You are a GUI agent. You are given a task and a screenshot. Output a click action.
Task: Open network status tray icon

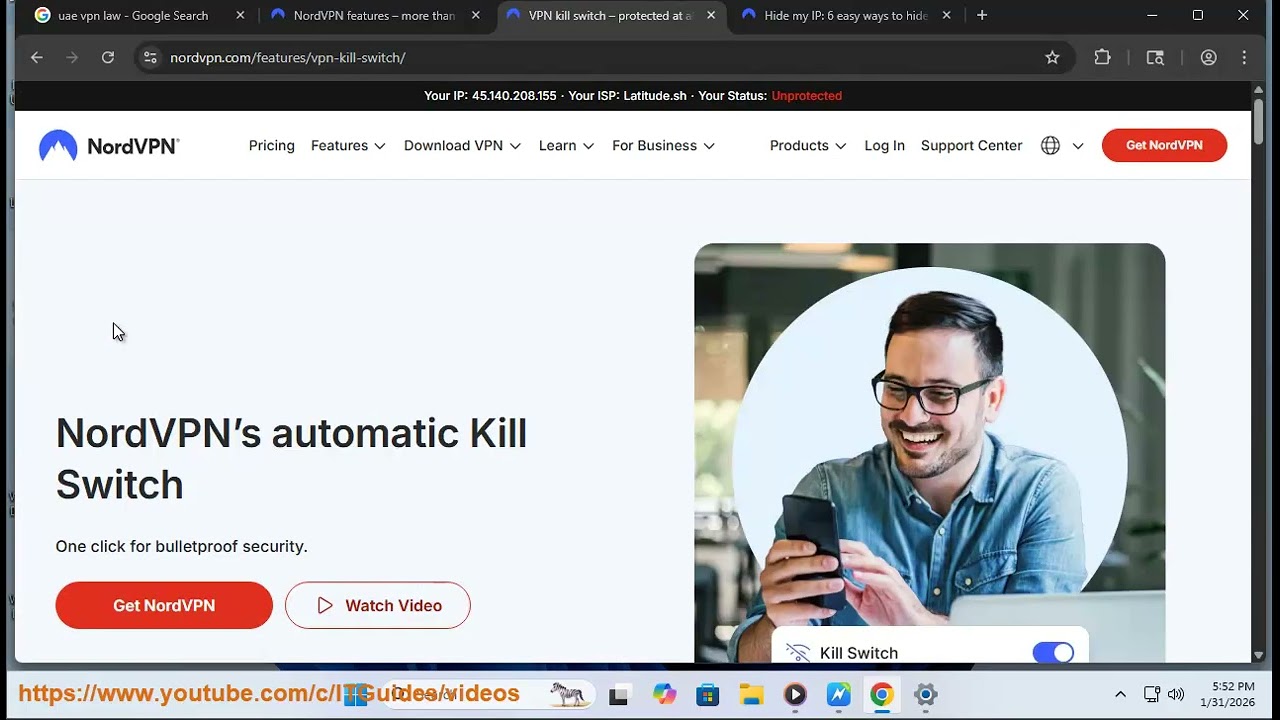point(1151,694)
